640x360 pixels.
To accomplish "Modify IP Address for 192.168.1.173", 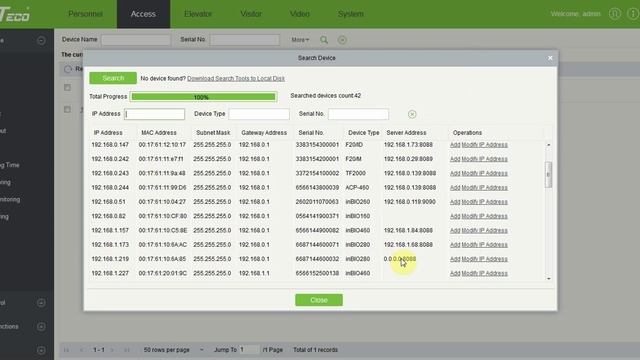I will pyautogui.click(x=484, y=245).
